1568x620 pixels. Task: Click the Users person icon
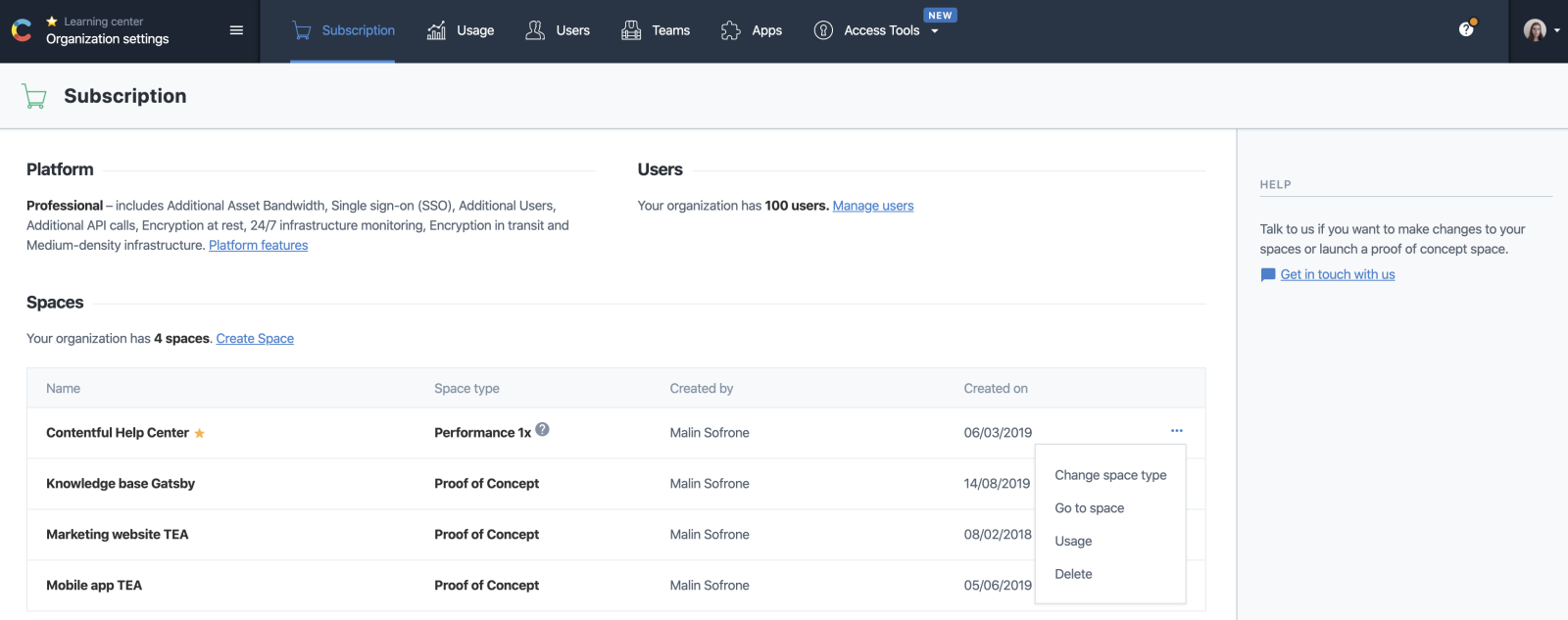pos(535,30)
